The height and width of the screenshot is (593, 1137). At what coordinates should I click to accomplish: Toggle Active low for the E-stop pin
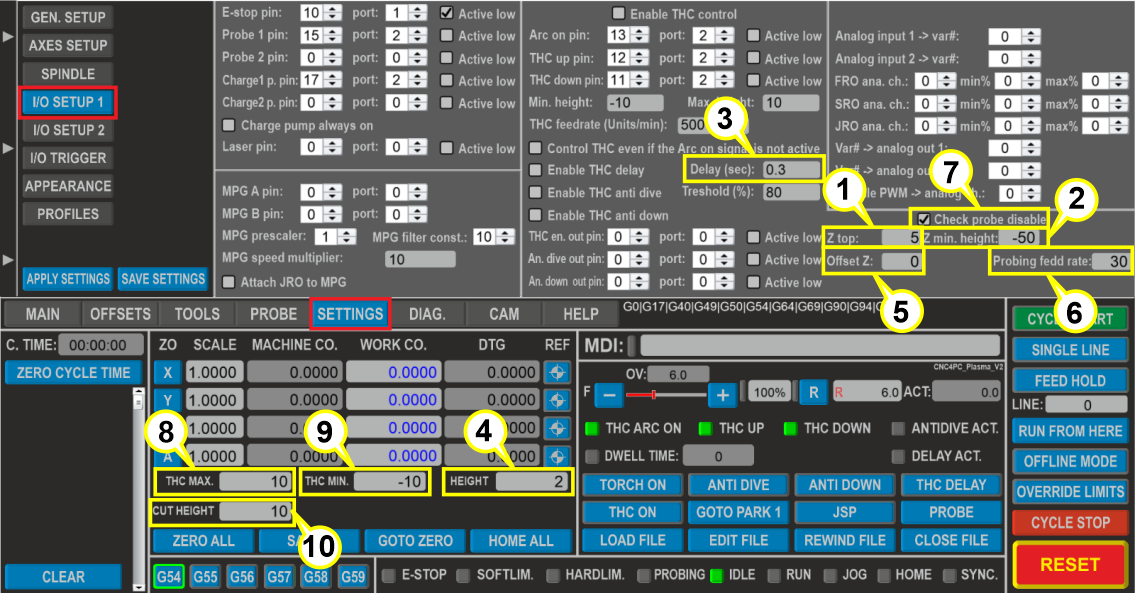click(449, 14)
